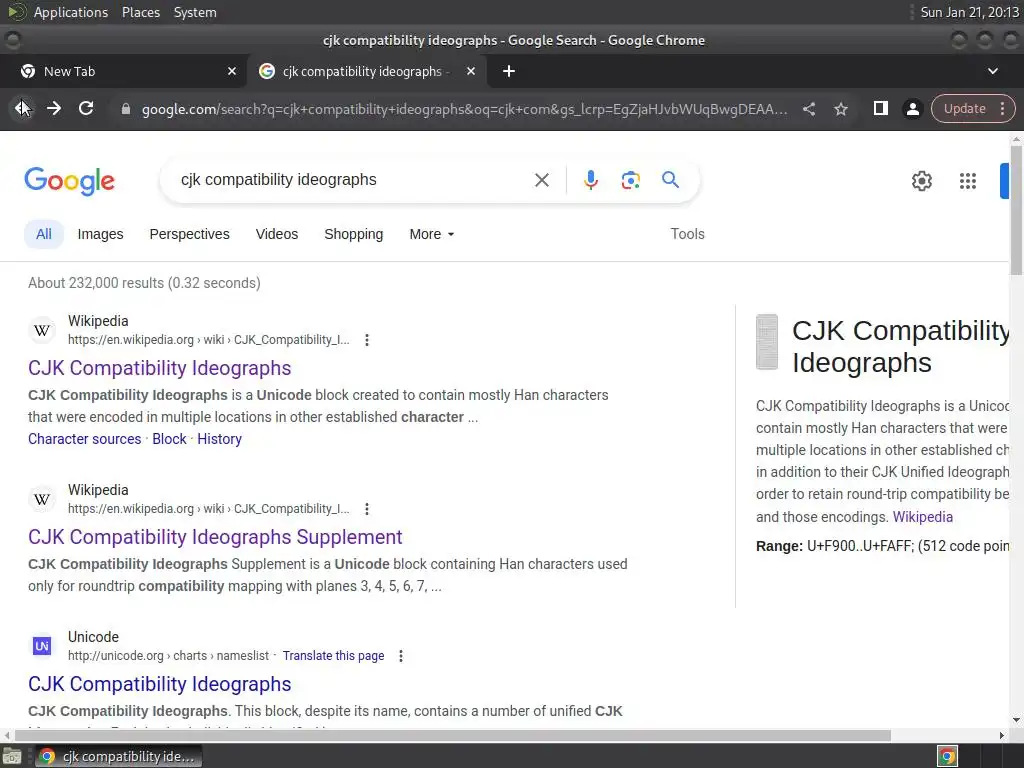Open options for Ideographs Supplement result
Image resolution: width=1024 pixels, height=768 pixels.
click(367, 509)
